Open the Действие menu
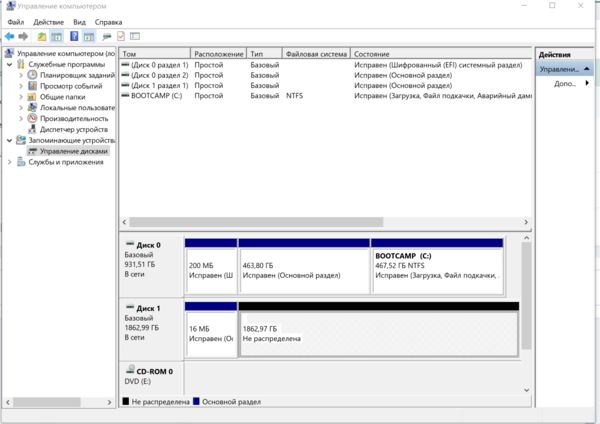 point(48,21)
